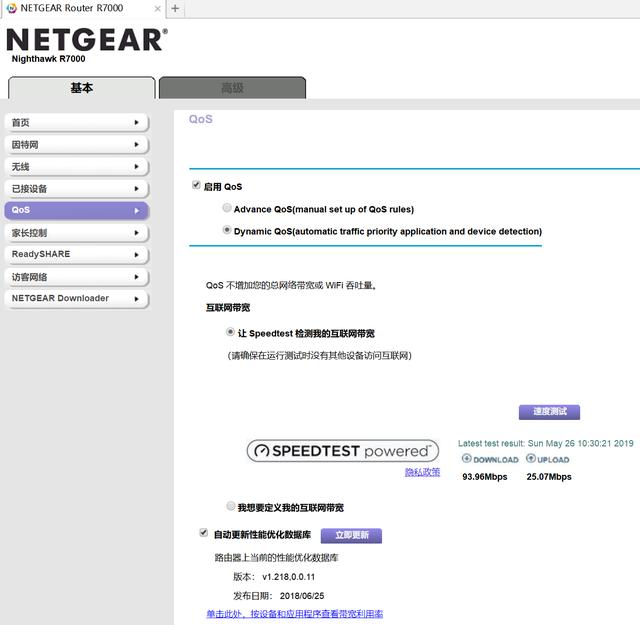Click the QoS page heading
Viewport: 640px width, 625px height.
[200, 119]
